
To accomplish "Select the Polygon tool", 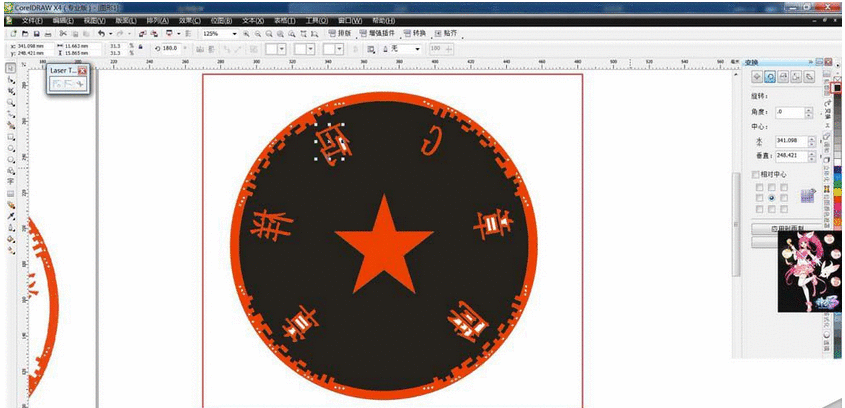I will click(10, 160).
